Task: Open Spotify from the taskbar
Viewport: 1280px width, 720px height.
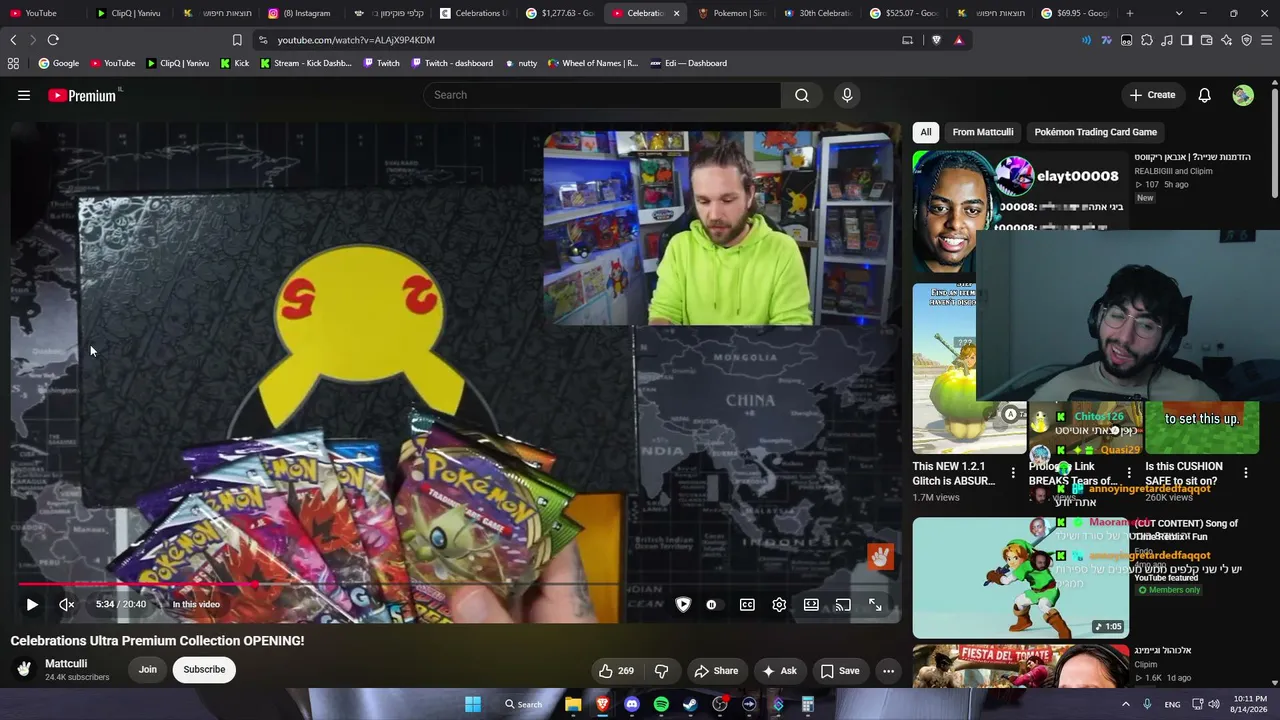Action: (661, 704)
